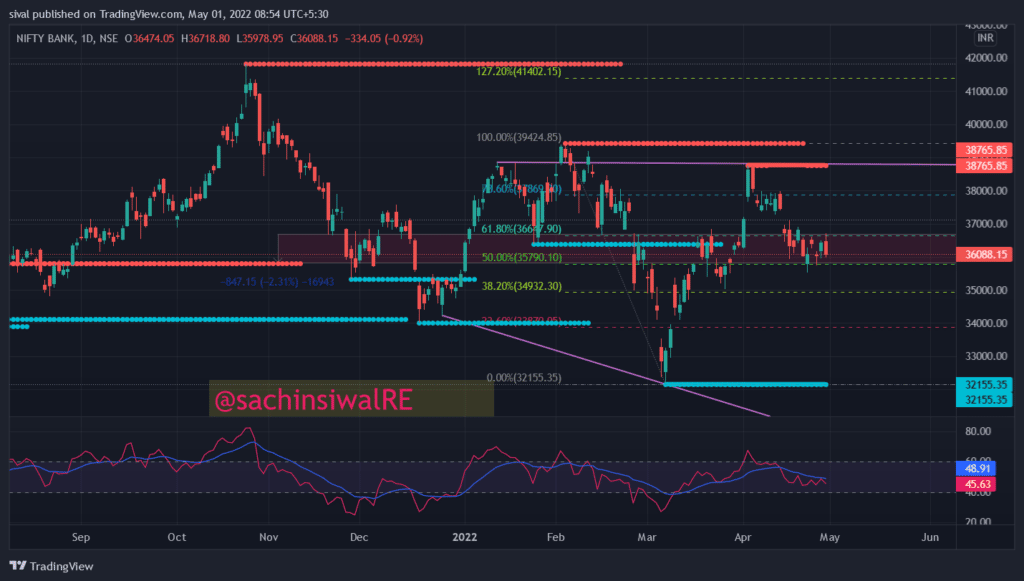
Task: Click the 0.00%(32155.35) Fibonacci label
Action: pos(524,378)
